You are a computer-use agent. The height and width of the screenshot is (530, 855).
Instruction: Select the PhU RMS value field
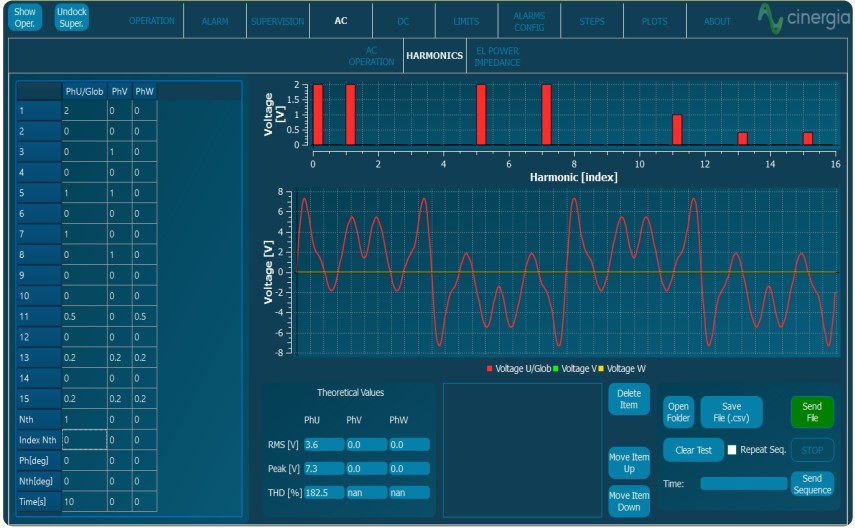(324, 445)
